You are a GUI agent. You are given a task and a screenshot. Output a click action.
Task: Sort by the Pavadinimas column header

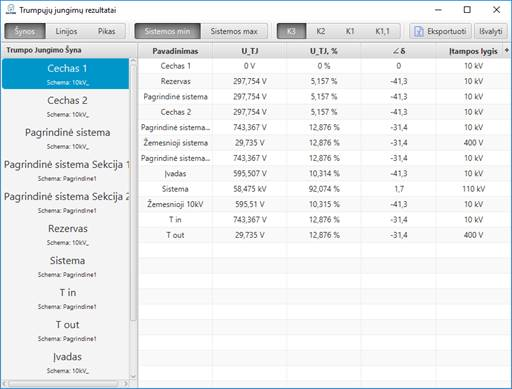tap(175, 51)
